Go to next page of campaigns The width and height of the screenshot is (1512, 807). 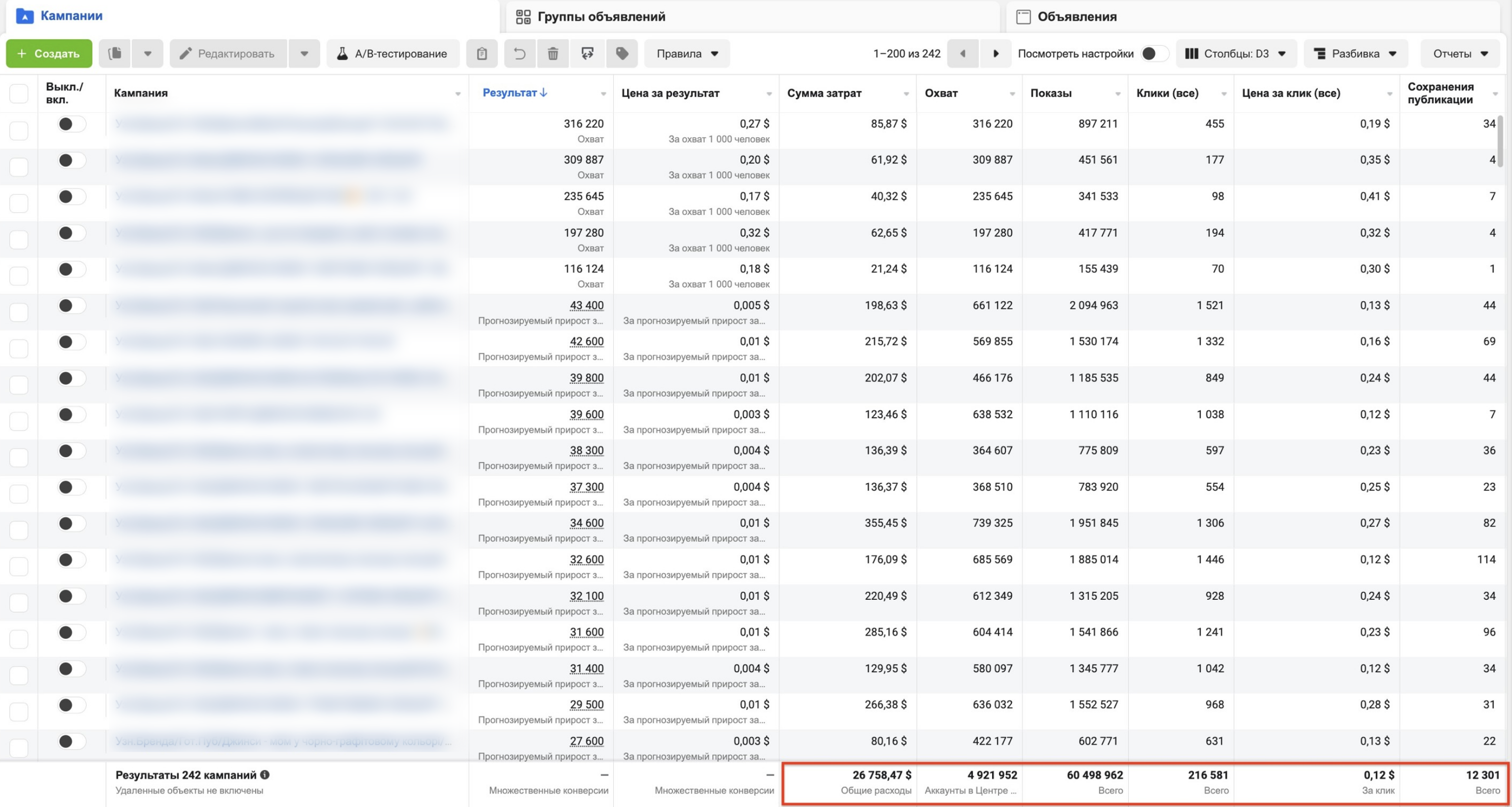[996, 54]
